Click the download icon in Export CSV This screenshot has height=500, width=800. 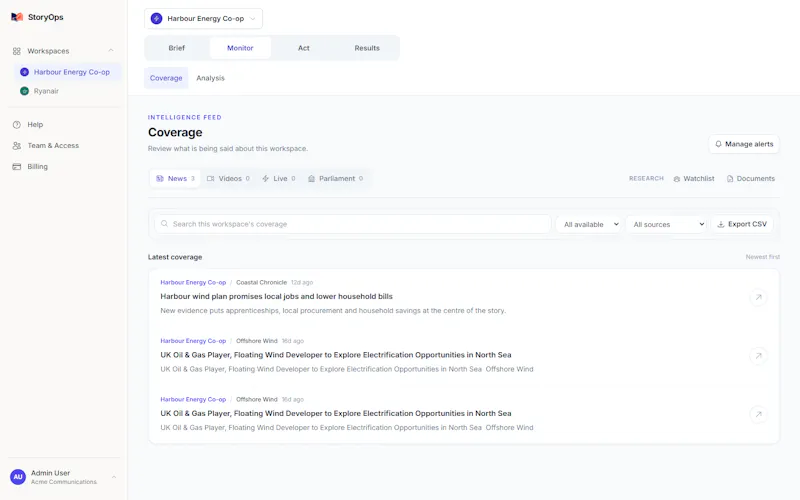pyautogui.click(x=721, y=224)
